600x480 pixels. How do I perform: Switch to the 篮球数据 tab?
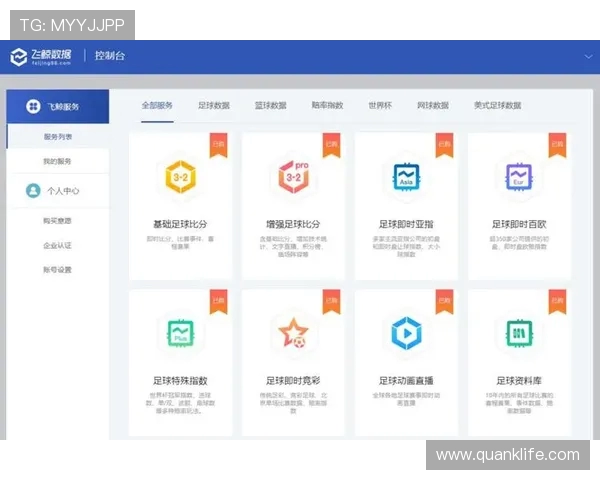[271, 105]
